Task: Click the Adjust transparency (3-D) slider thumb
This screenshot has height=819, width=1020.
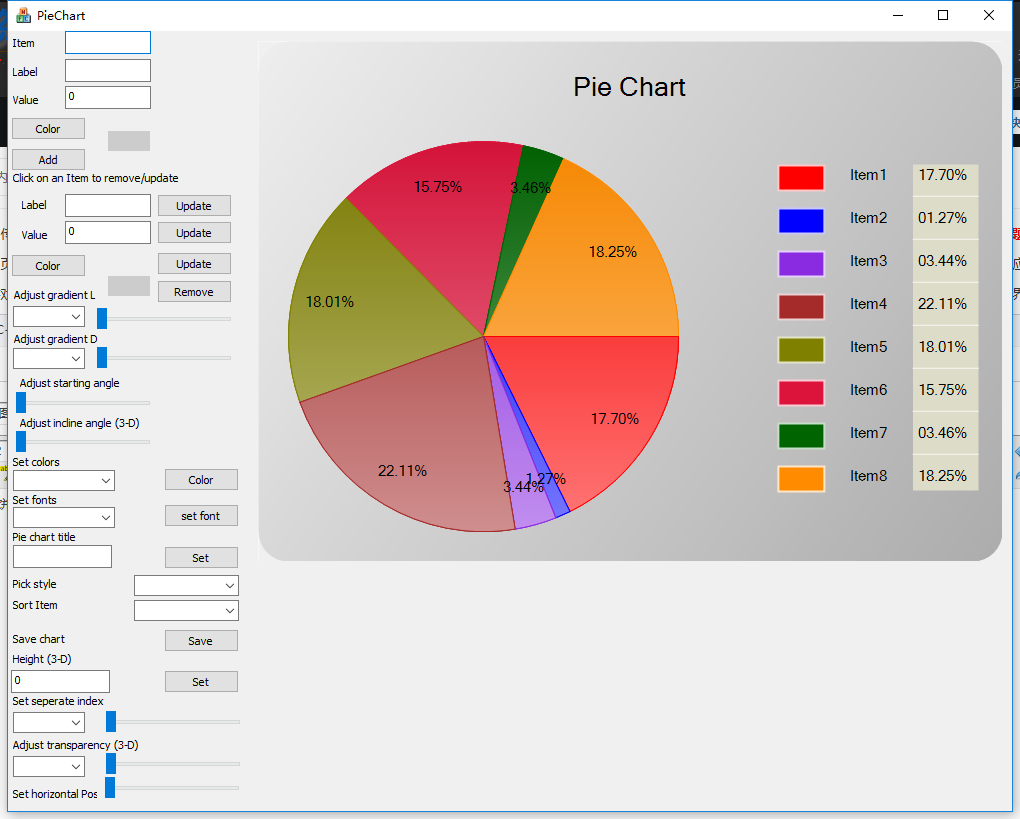Action: click(111, 764)
